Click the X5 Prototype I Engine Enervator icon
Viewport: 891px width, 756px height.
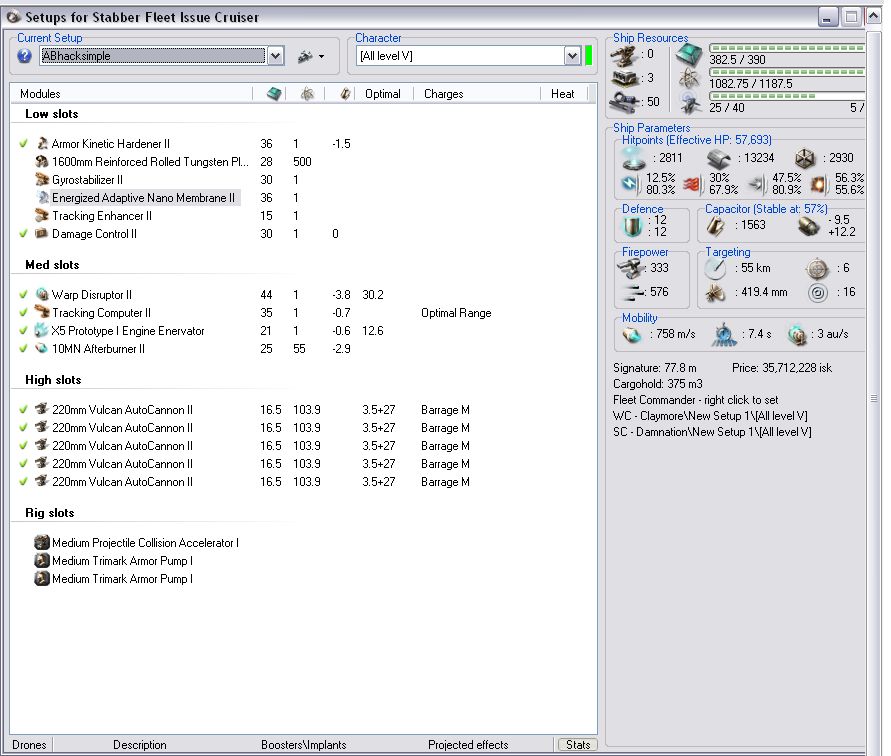[x=42, y=331]
